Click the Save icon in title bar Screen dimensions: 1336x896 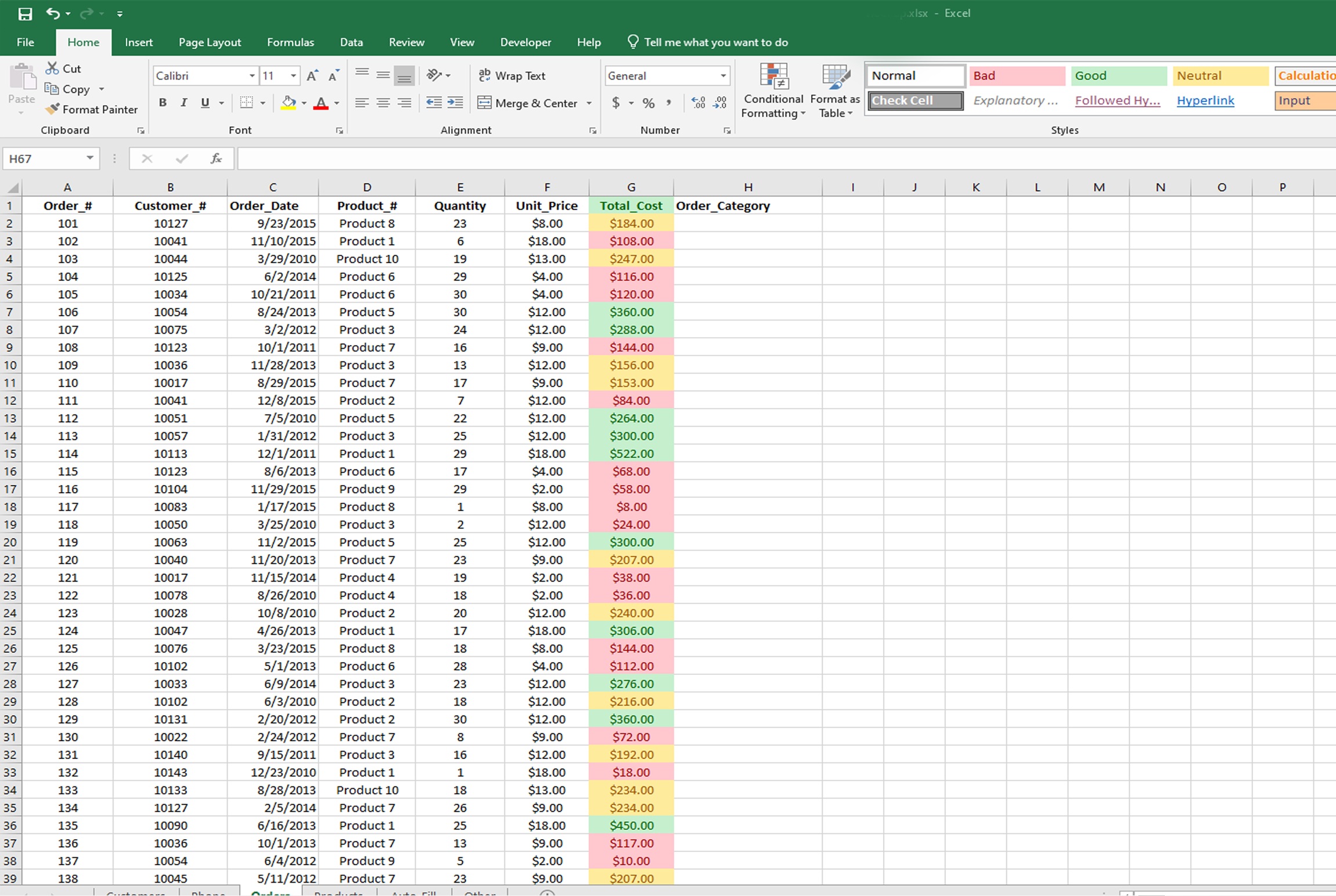coord(25,13)
